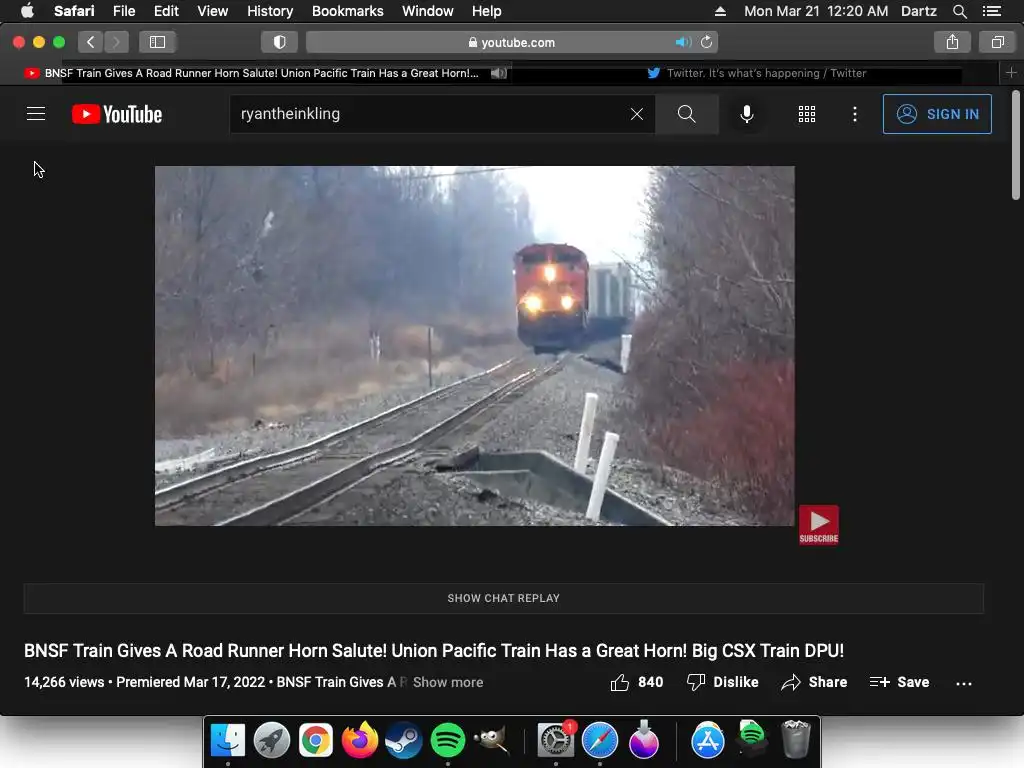The image size is (1024, 768).
Task: Open the YouTube apps grid icon
Action: [807, 114]
